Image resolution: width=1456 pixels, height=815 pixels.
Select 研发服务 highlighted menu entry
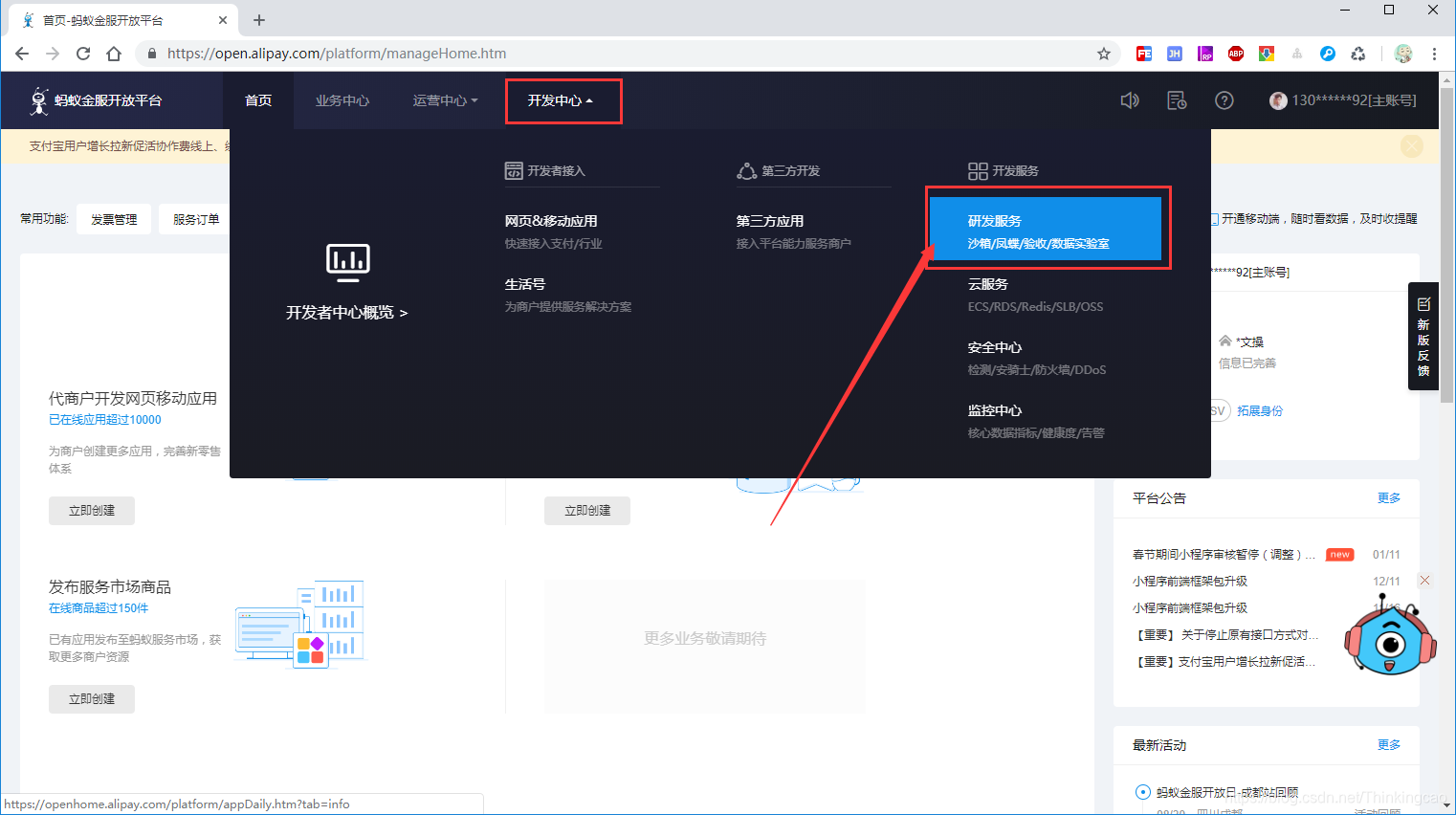tap(1046, 229)
